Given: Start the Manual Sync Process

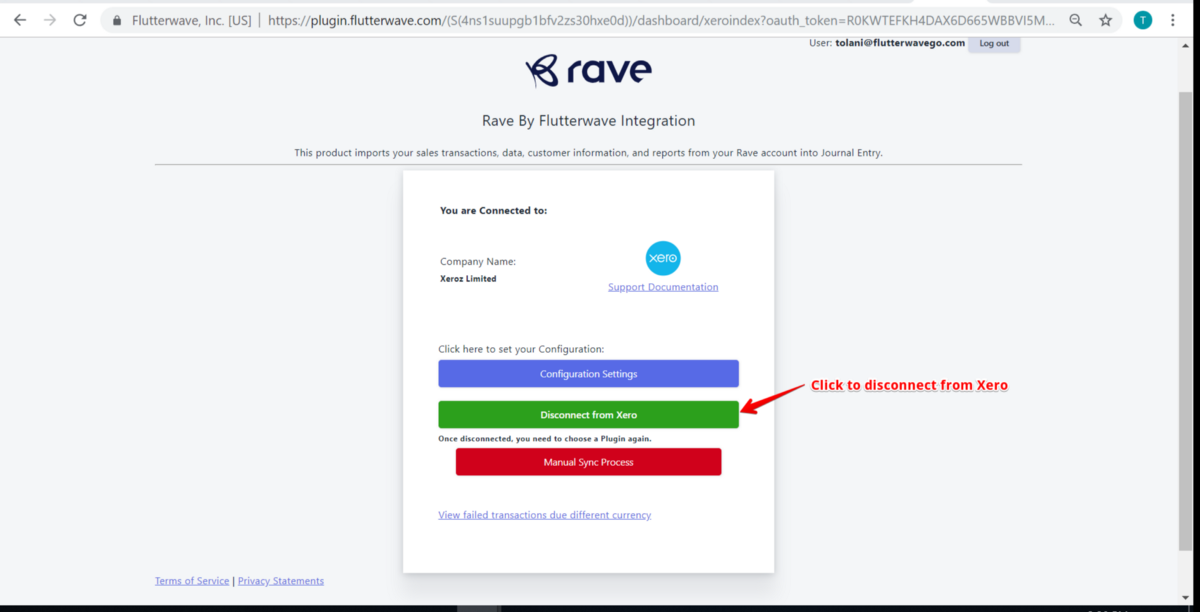Looking at the screenshot, I should point(588,462).
